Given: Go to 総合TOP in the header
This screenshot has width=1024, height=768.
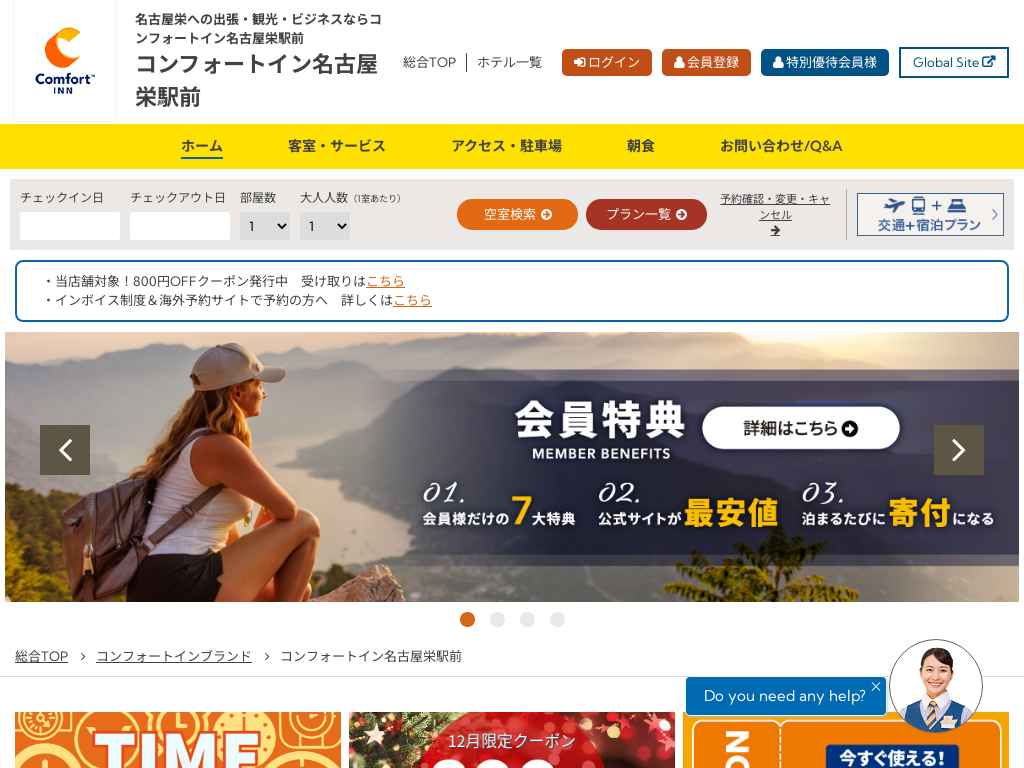Looking at the screenshot, I should pyautogui.click(x=429, y=63).
